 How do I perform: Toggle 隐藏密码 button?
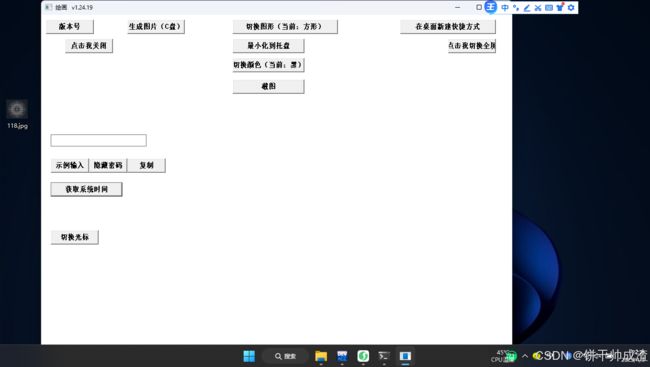[x=107, y=165]
